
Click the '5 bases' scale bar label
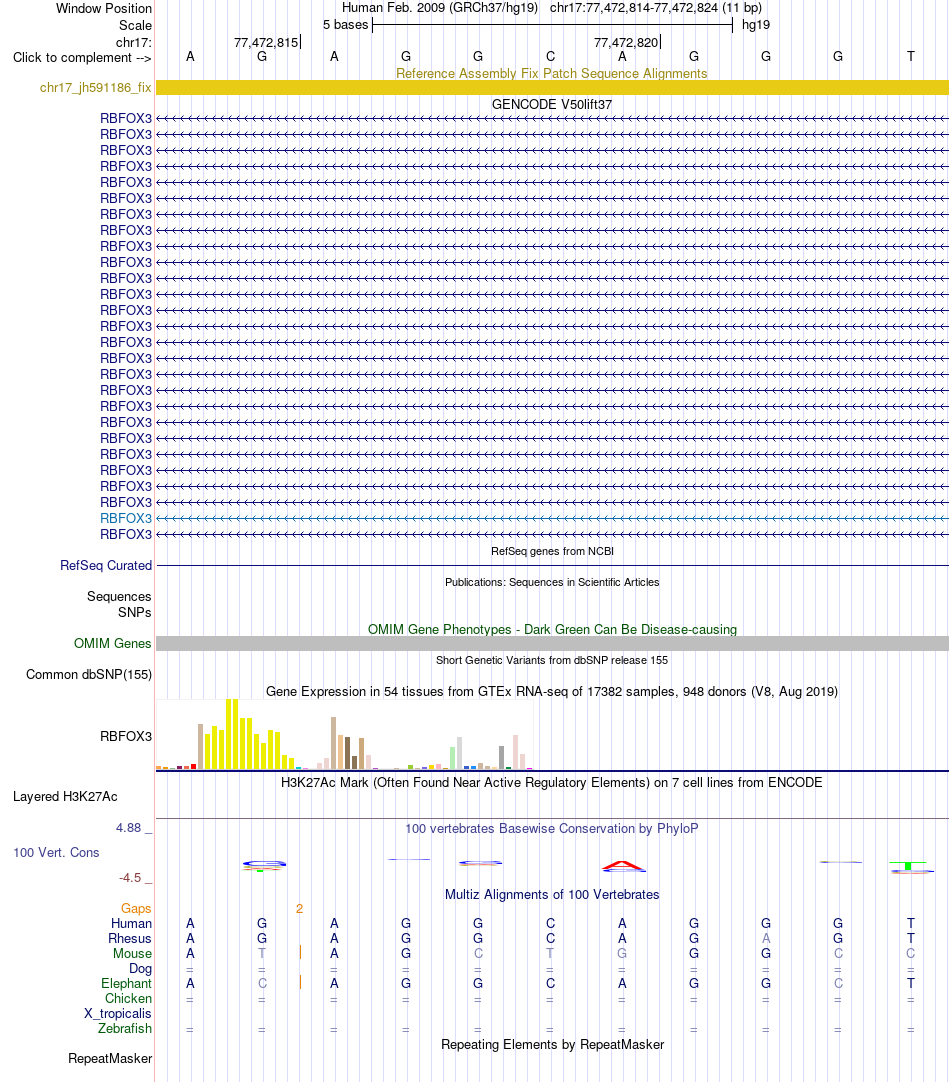pyautogui.click(x=346, y=24)
